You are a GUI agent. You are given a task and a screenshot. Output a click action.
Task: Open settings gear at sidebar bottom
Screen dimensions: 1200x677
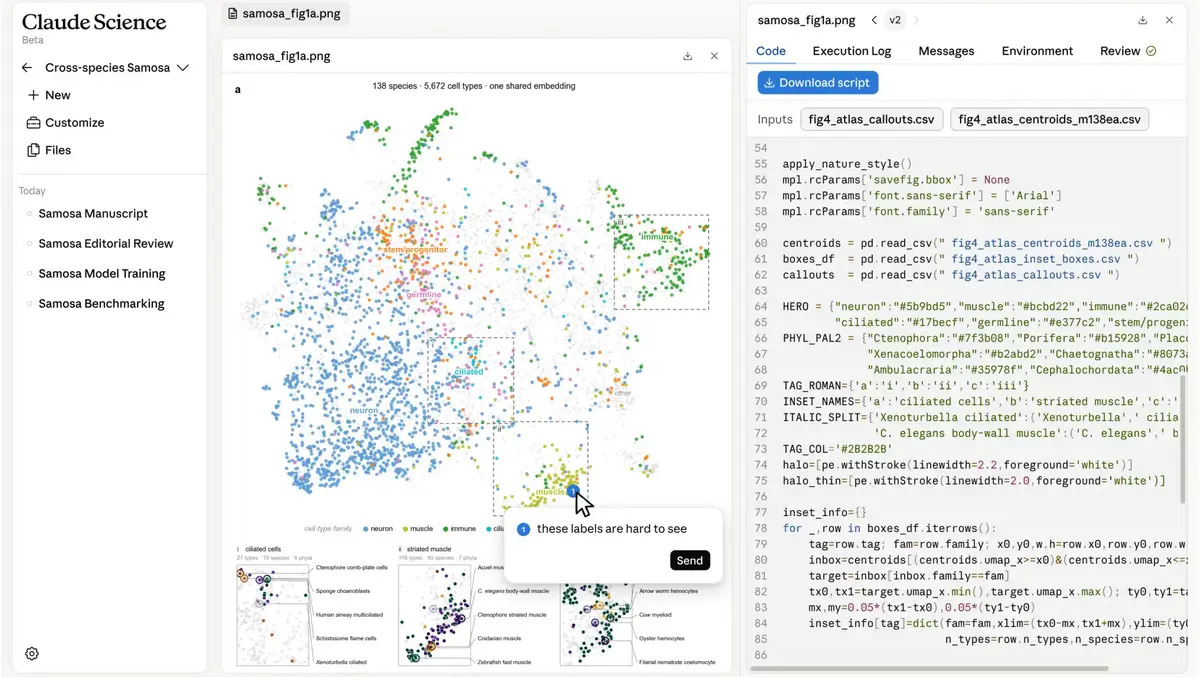coord(32,654)
